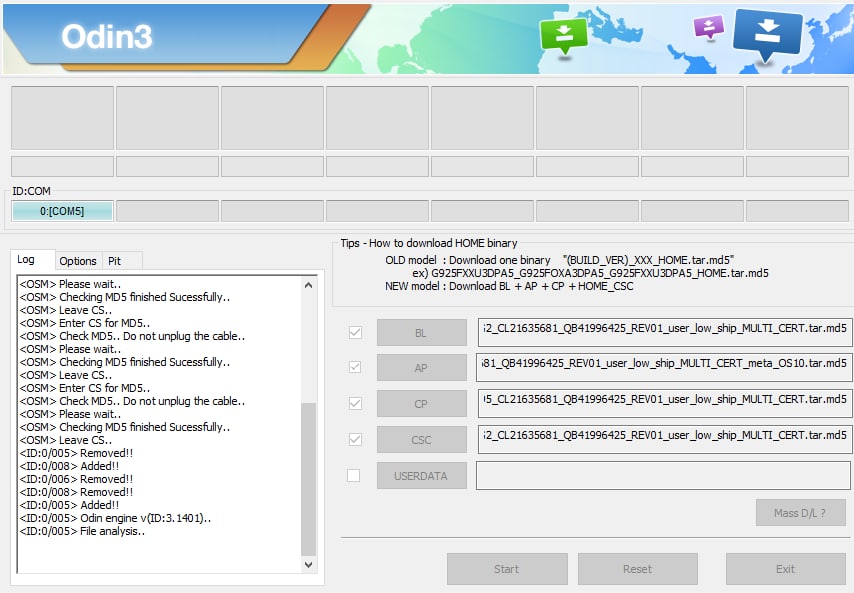Click the CP file button
Viewport: 854px width, 593px height.
422,404
